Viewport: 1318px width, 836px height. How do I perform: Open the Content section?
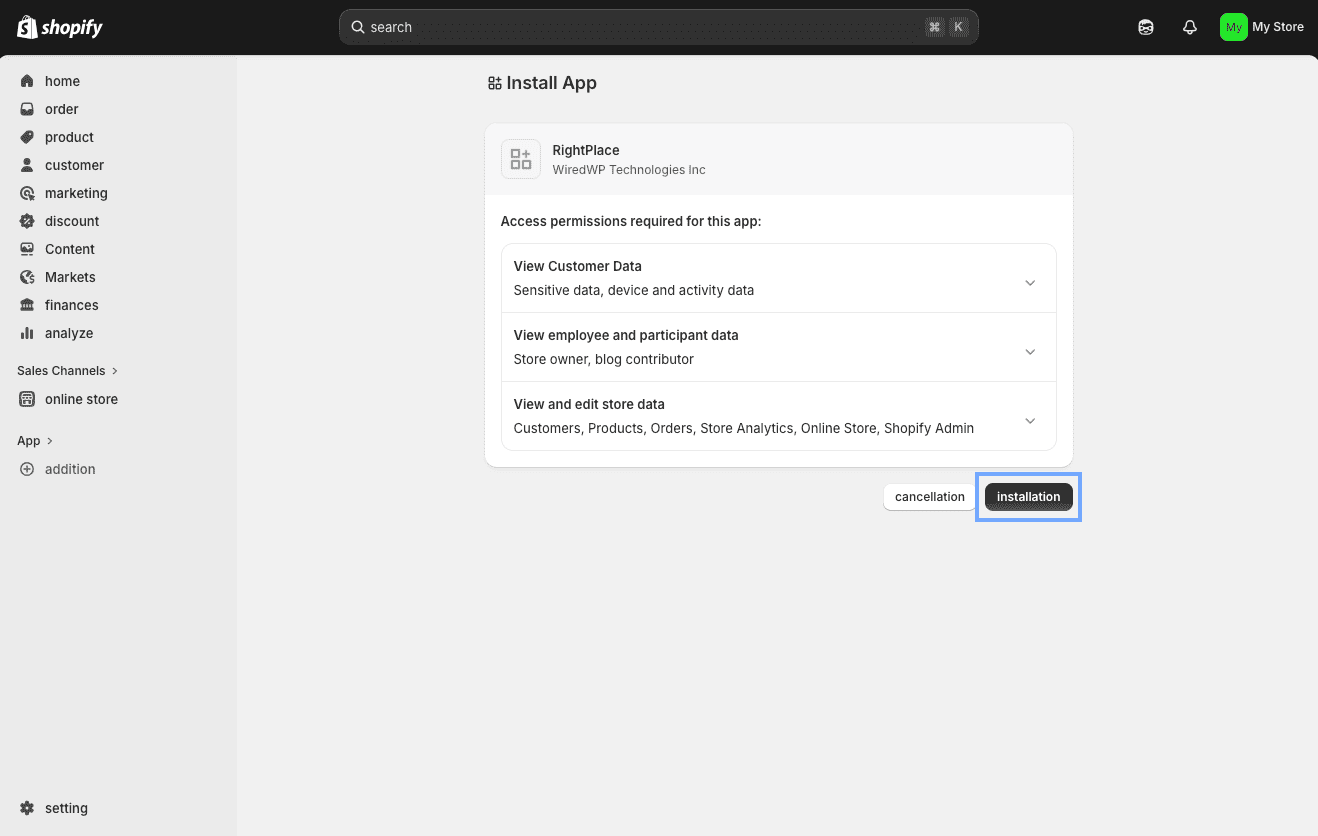pos(69,249)
